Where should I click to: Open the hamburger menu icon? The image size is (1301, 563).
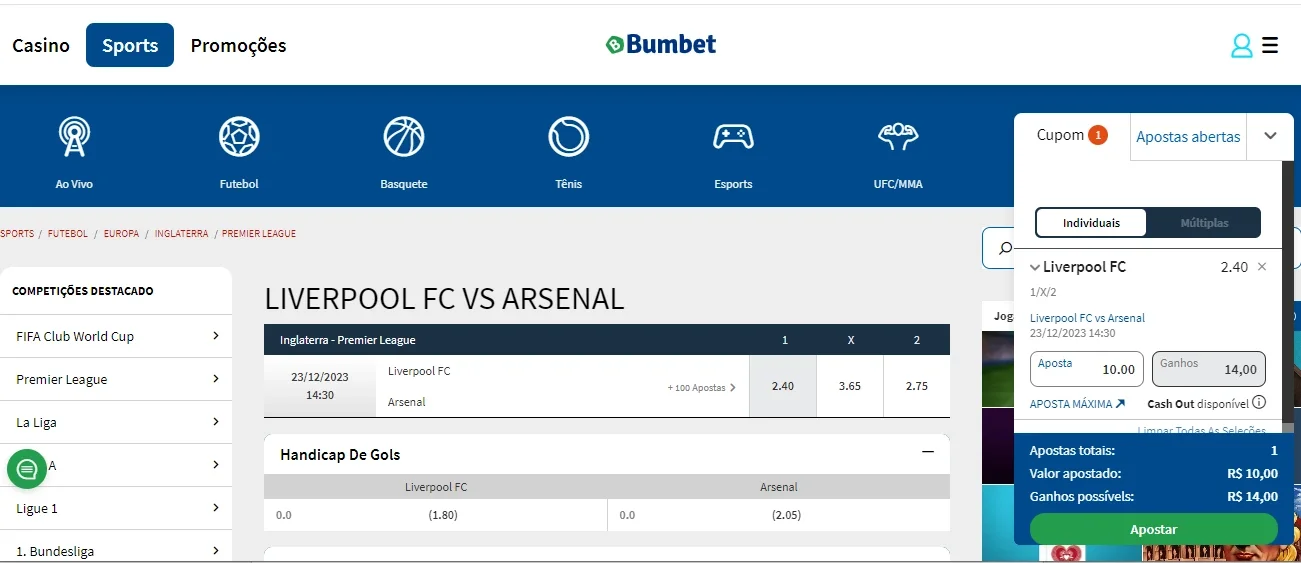1270,46
